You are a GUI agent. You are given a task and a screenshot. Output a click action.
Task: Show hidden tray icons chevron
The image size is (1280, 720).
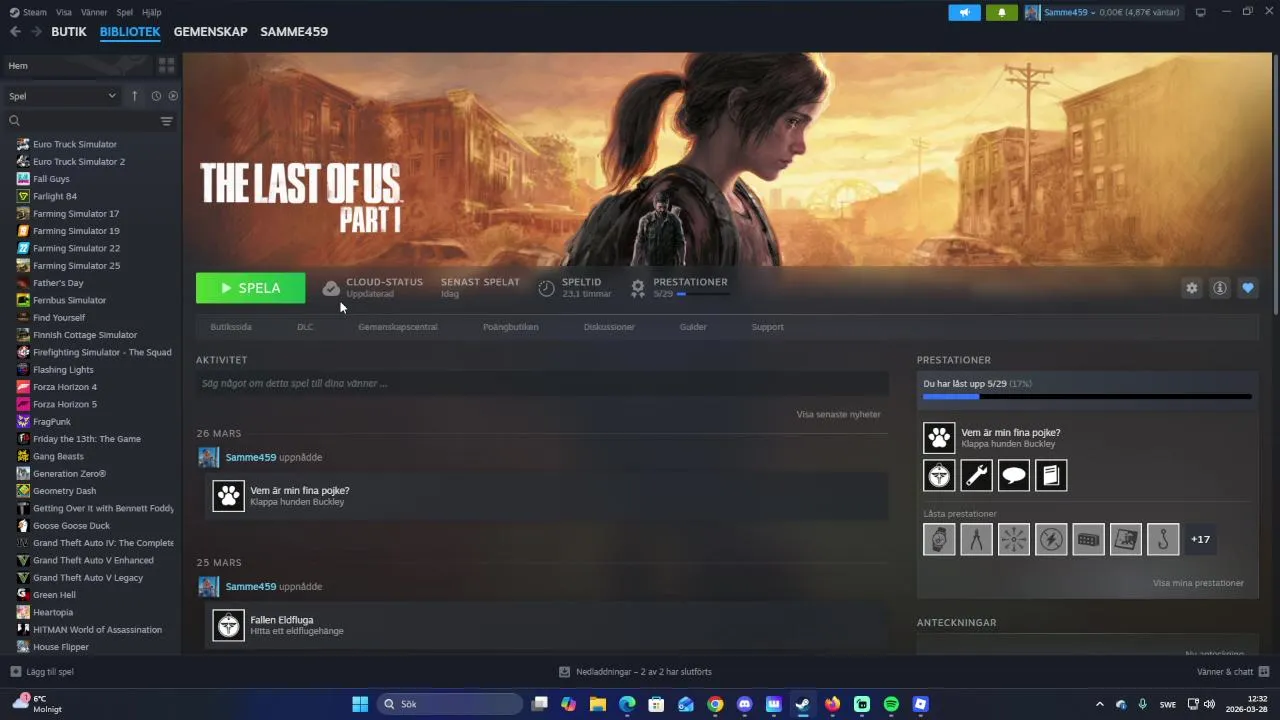[1100, 704]
